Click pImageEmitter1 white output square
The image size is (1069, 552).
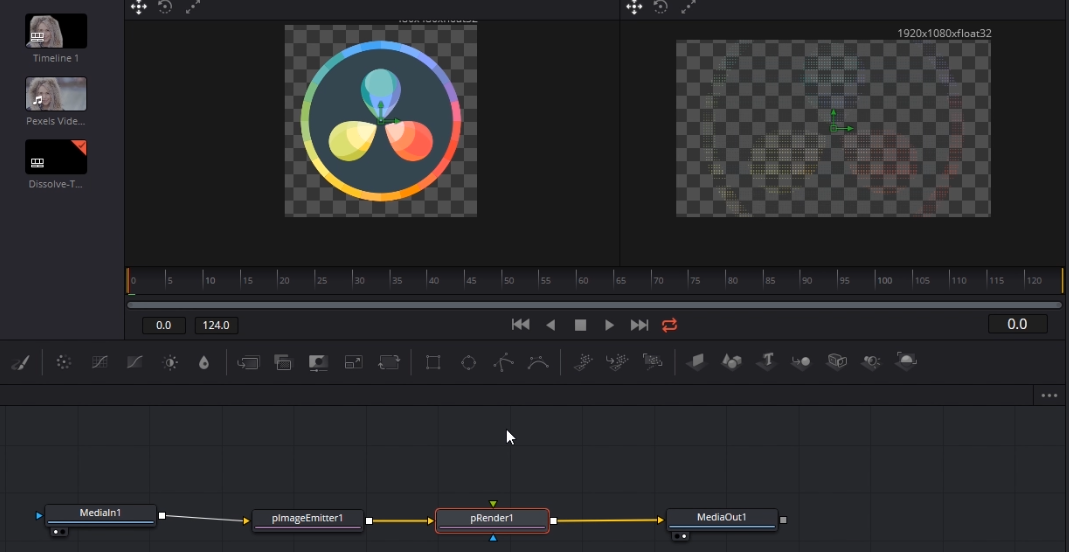369,521
